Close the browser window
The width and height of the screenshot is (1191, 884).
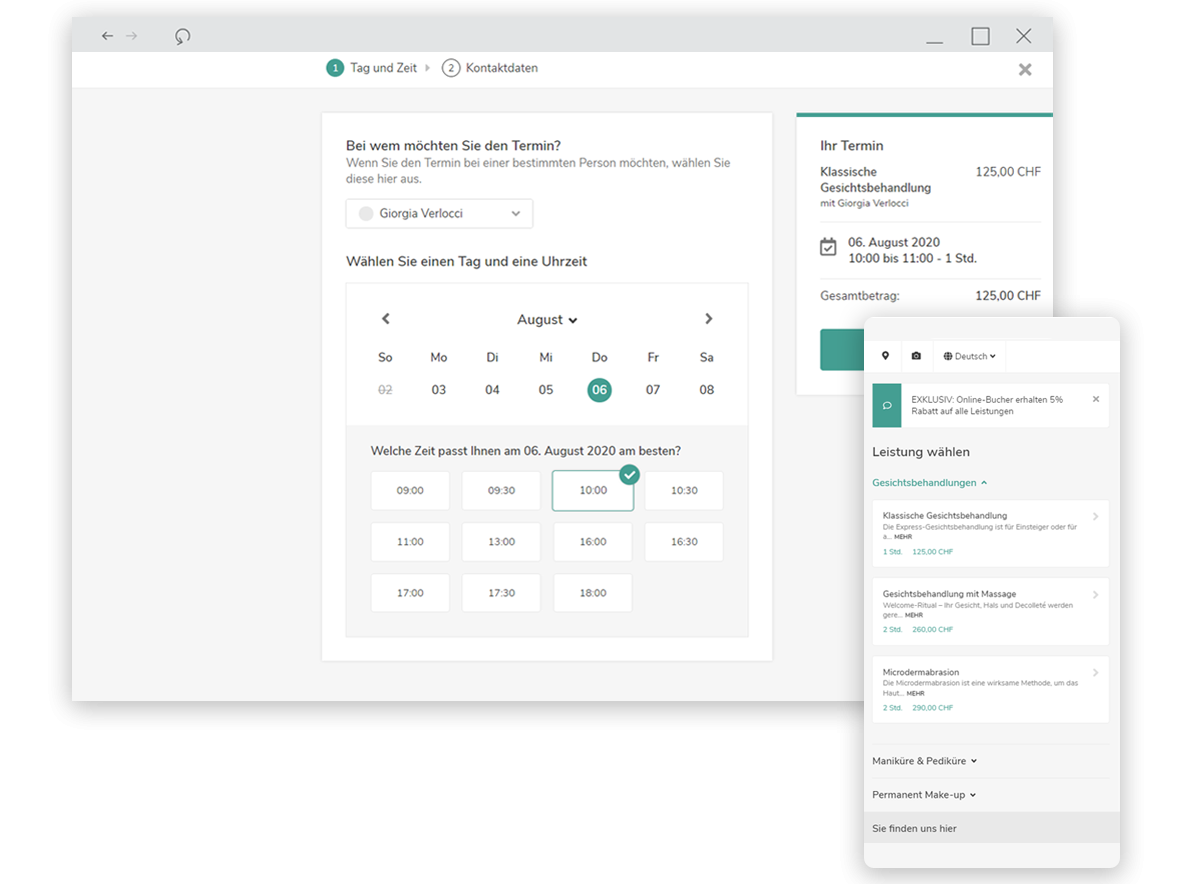(1024, 36)
